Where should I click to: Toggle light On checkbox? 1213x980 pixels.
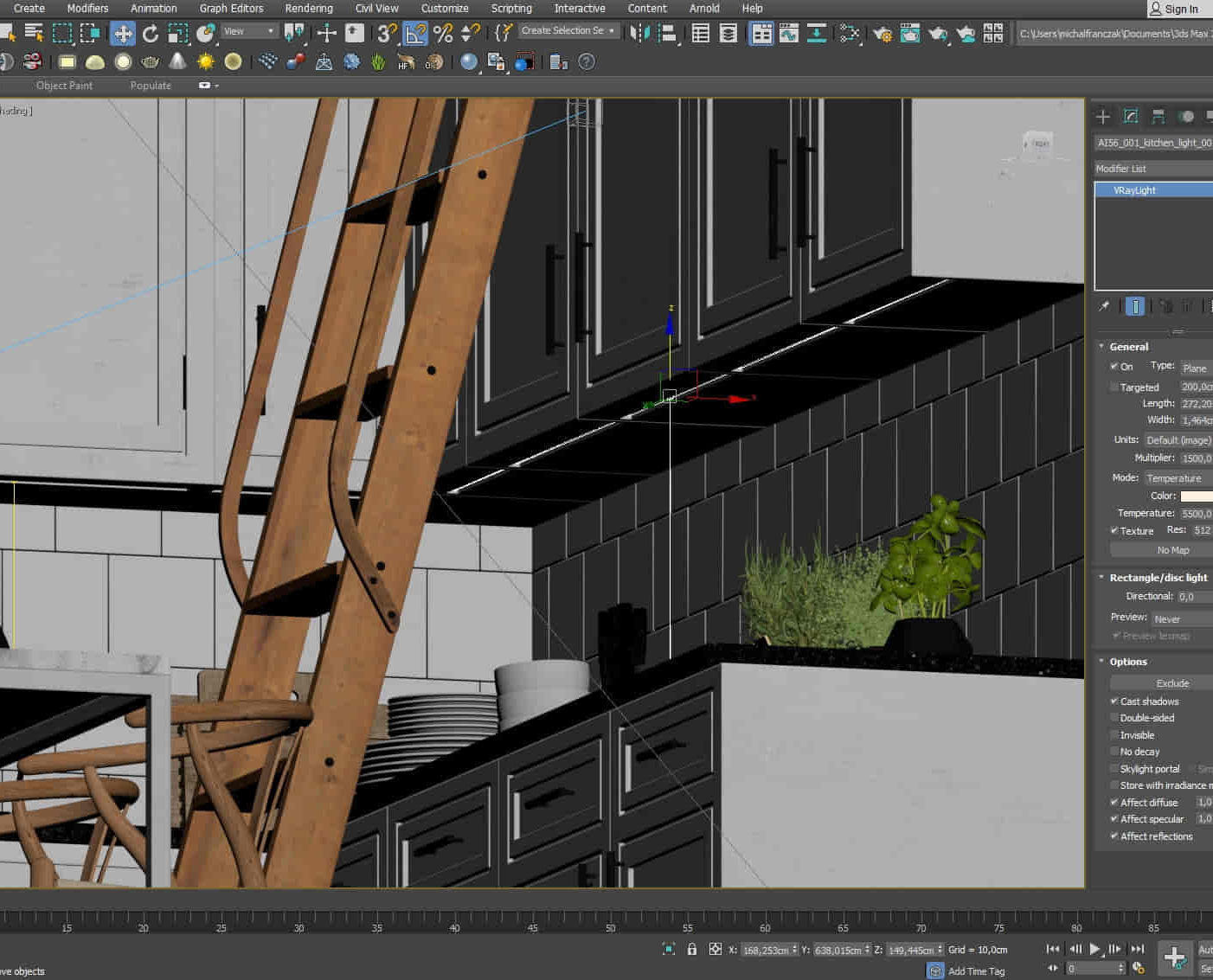pyautogui.click(x=1114, y=366)
